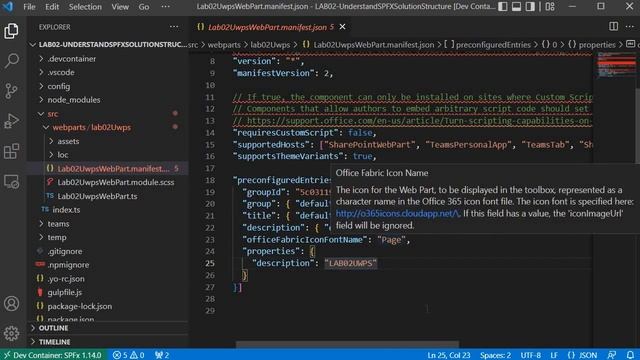Open the Selection menu
The width and height of the screenshot is (640, 360).
pos(85,7)
